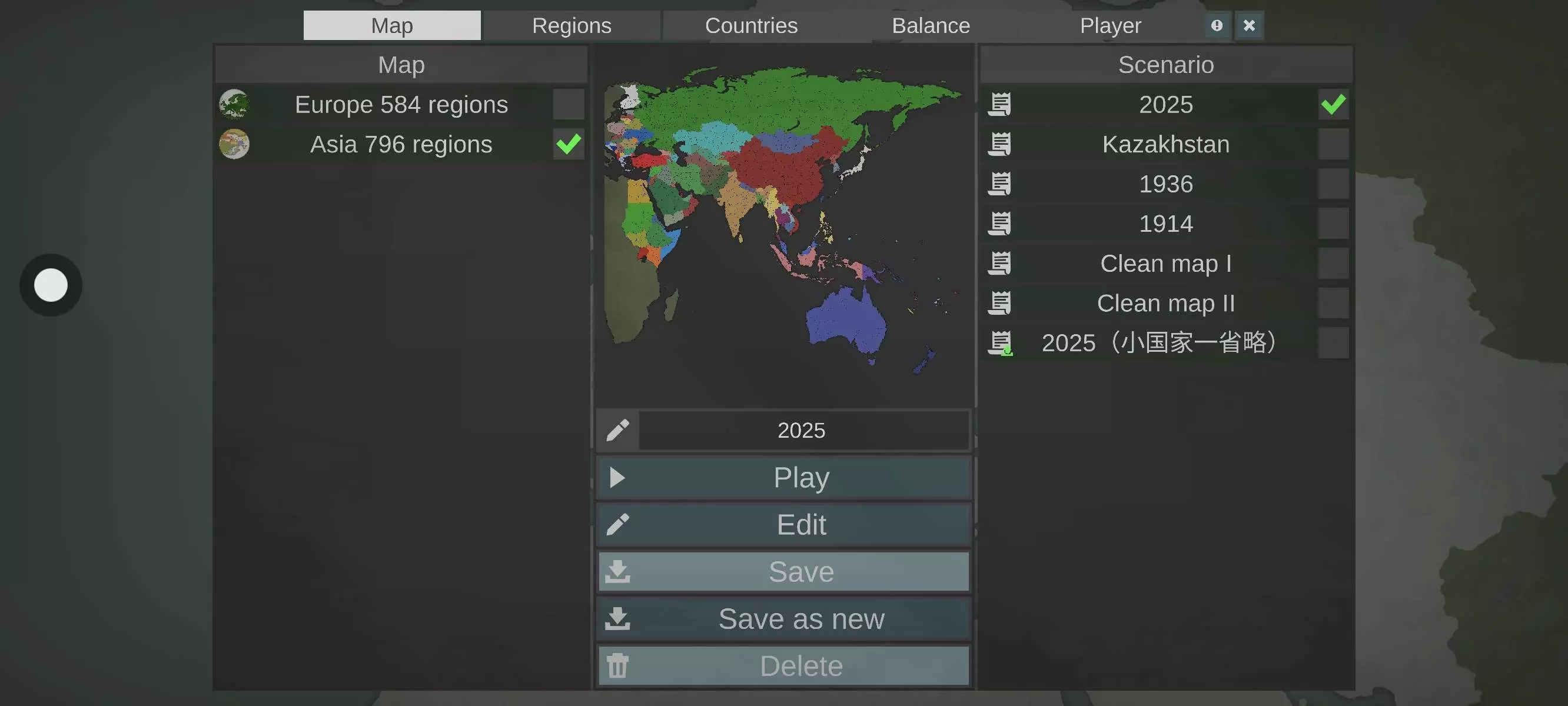Screen dimensions: 1568x706
Task: Click the white floating circle button
Action: coord(51,285)
